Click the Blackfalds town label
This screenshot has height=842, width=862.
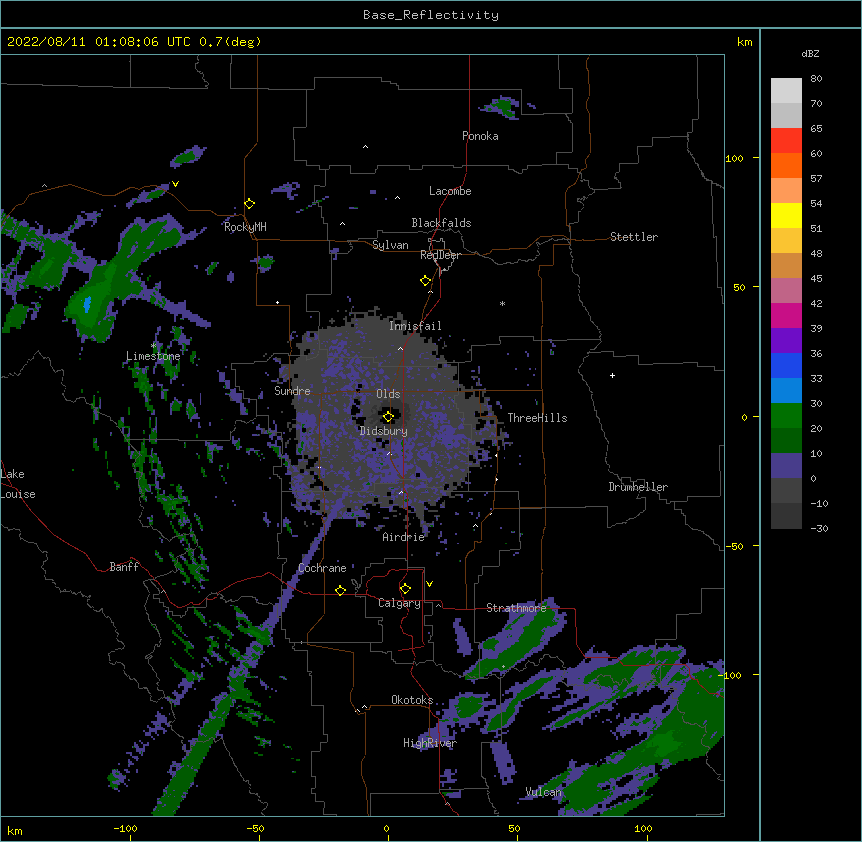[441, 223]
